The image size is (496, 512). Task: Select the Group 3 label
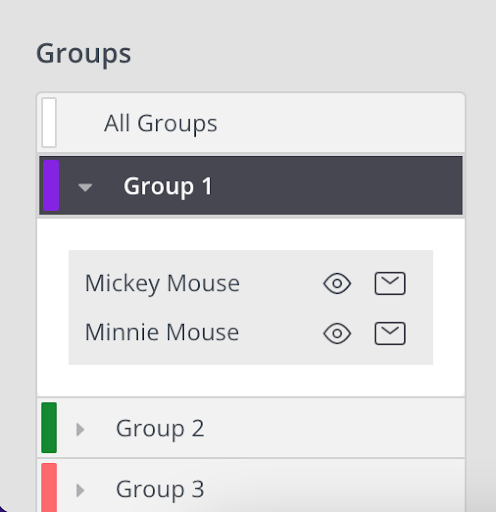pyautogui.click(x=160, y=489)
